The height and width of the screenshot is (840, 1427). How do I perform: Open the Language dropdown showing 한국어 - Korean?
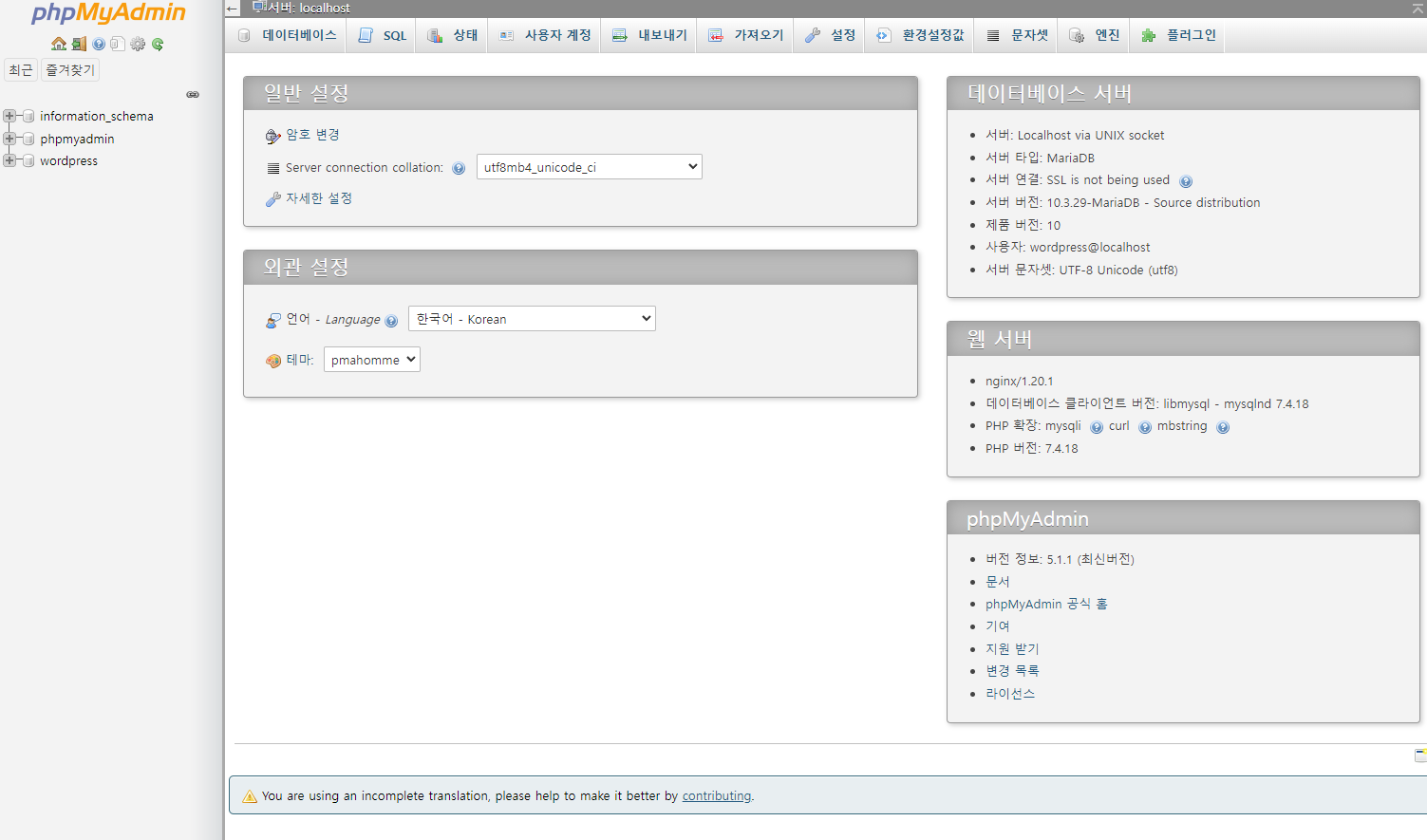pos(532,319)
